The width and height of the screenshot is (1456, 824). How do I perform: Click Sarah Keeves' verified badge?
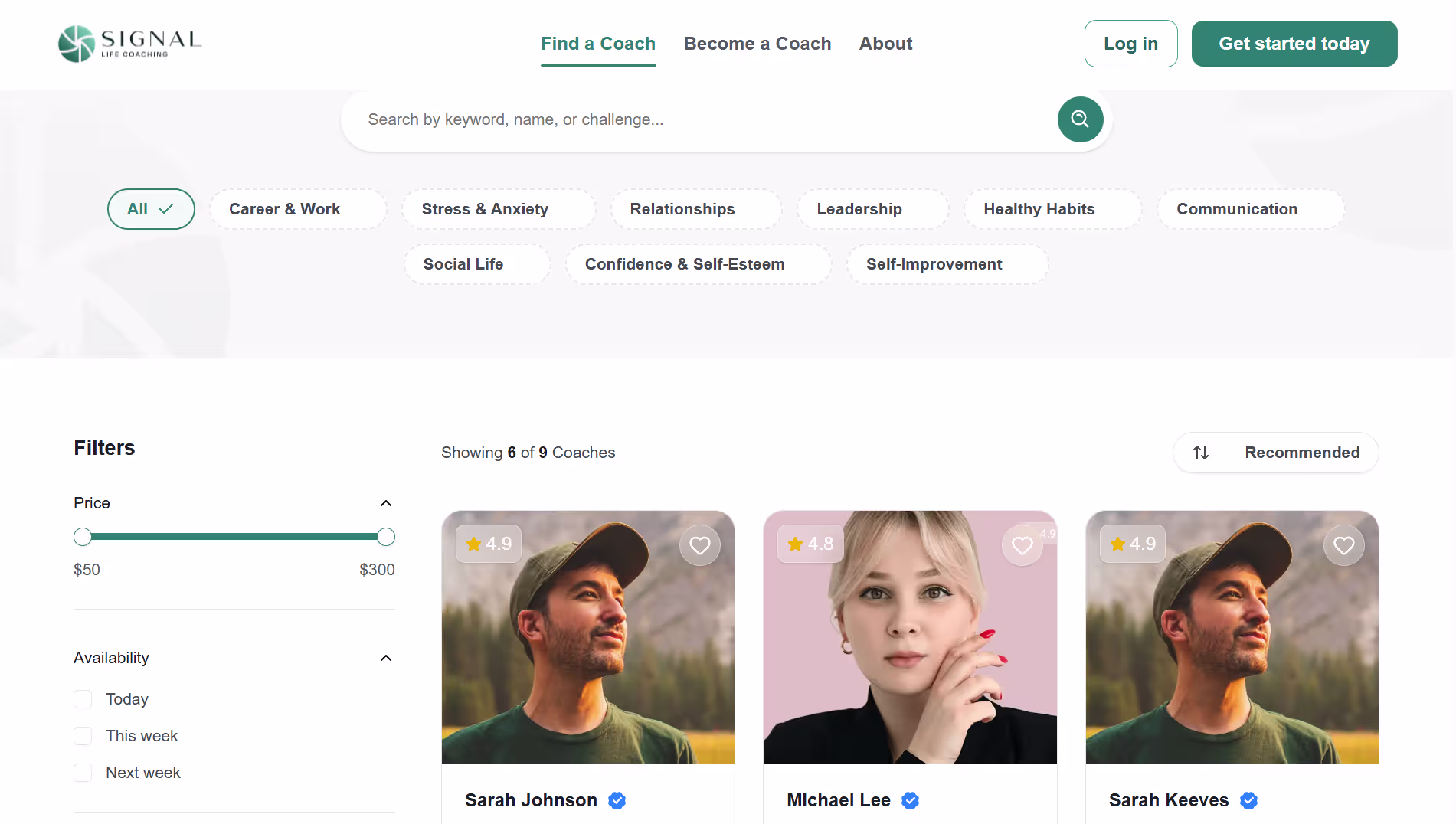[x=1248, y=800]
